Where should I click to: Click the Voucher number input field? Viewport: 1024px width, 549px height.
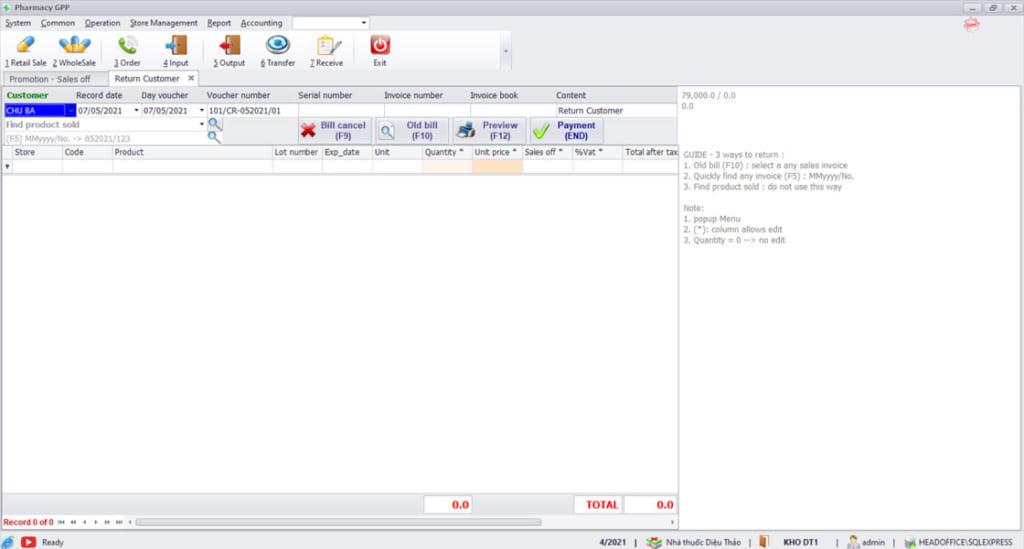(x=250, y=111)
